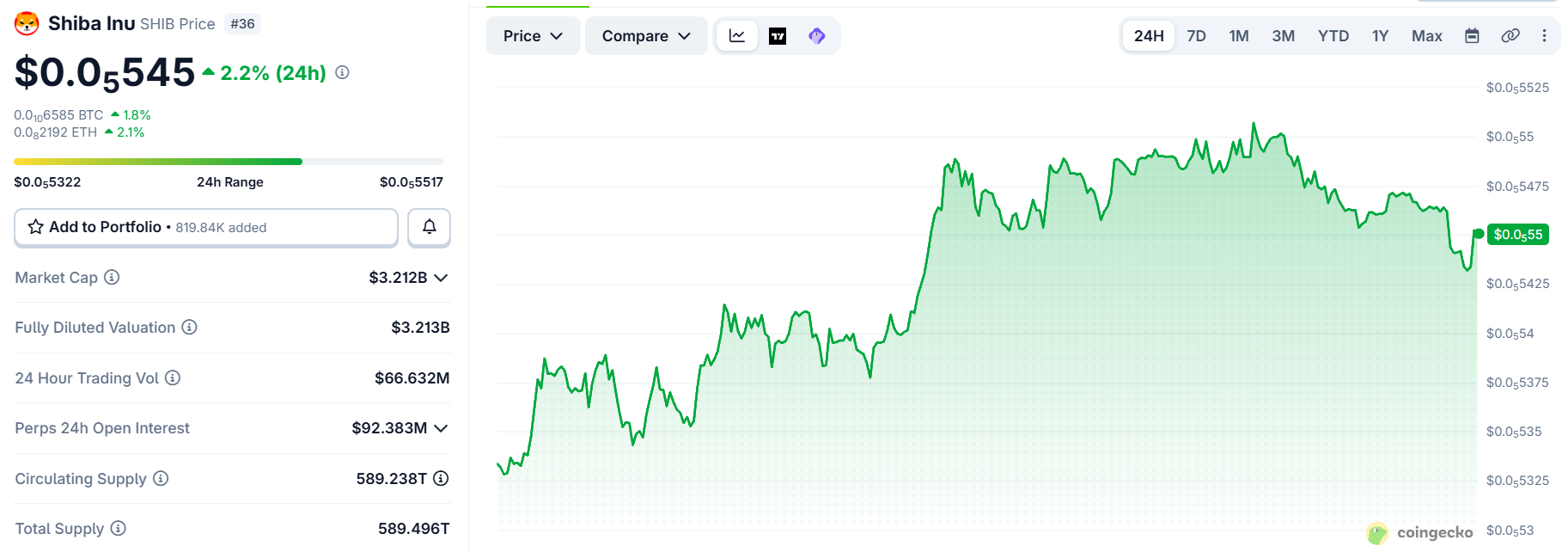Copy chart link via the chain icon
The width and height of the screenshot is (1568, 552).
pyautogui.click(x=1510, y=36)
